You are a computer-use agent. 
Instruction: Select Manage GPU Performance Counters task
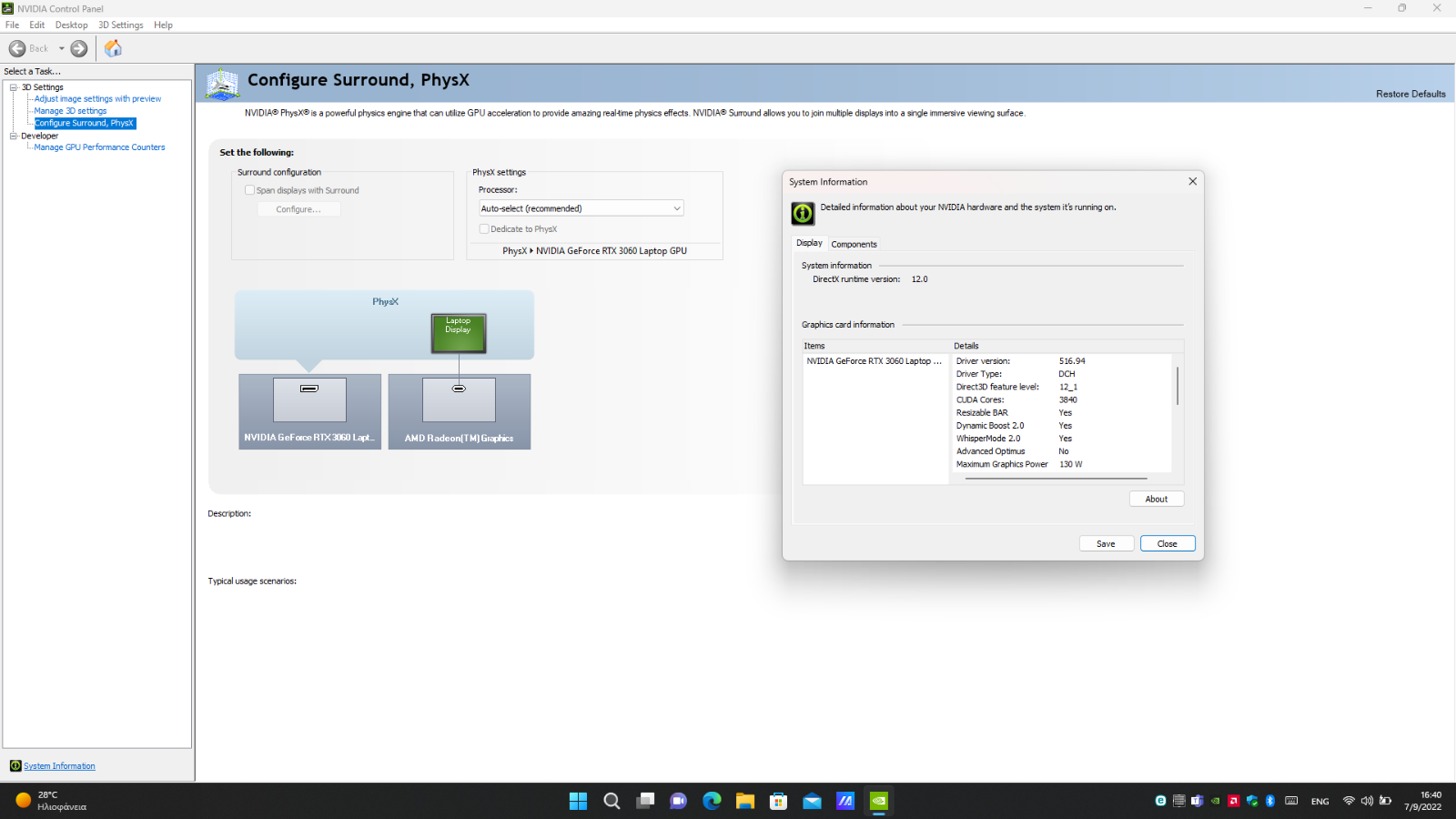(99, 147)
